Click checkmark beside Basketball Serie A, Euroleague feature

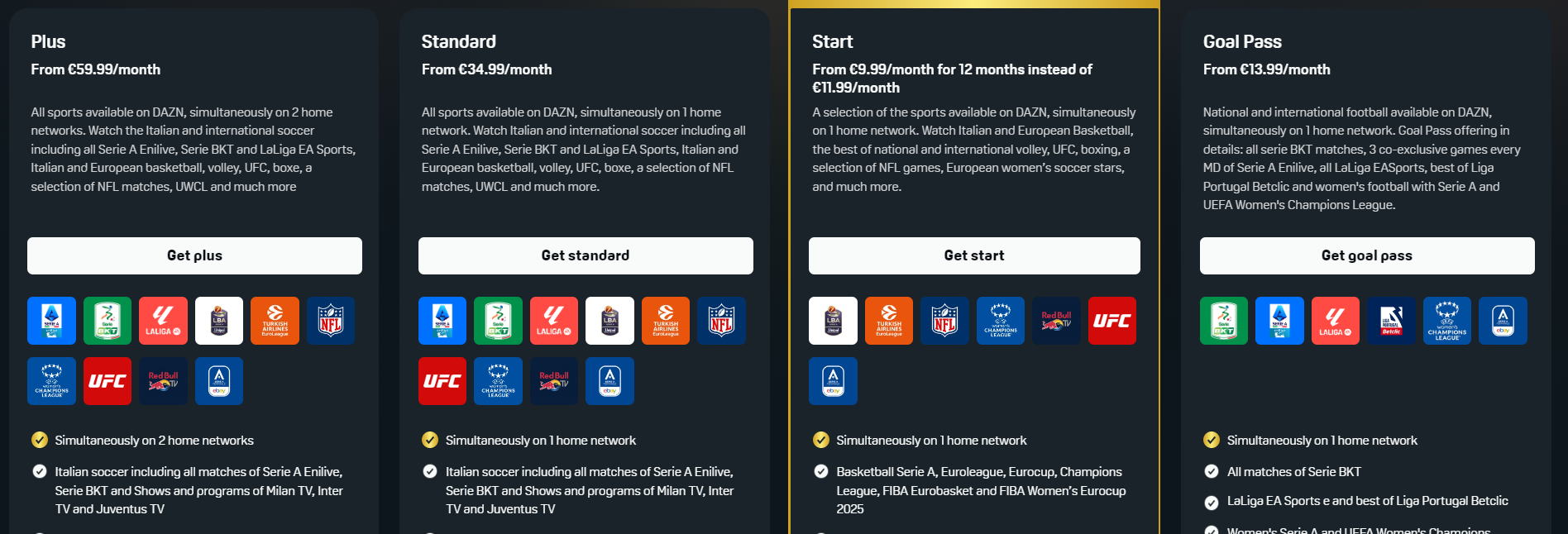pos(821,471)
